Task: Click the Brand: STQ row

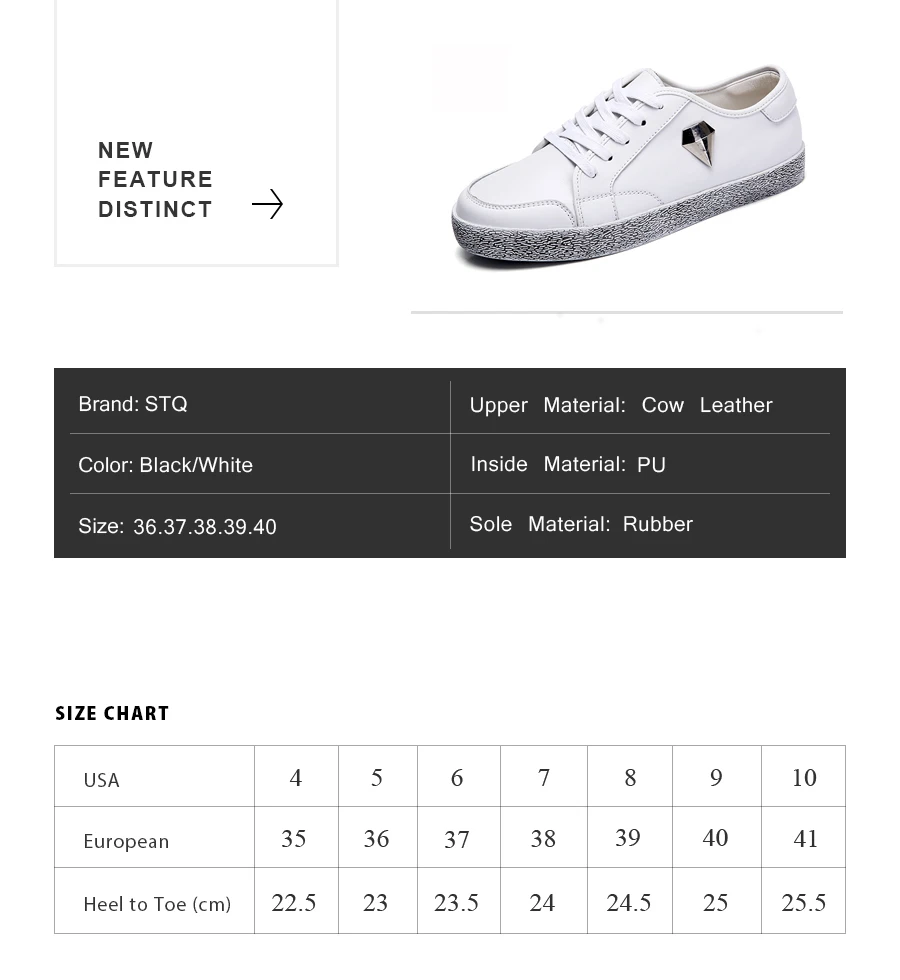Action: point(133,404)
